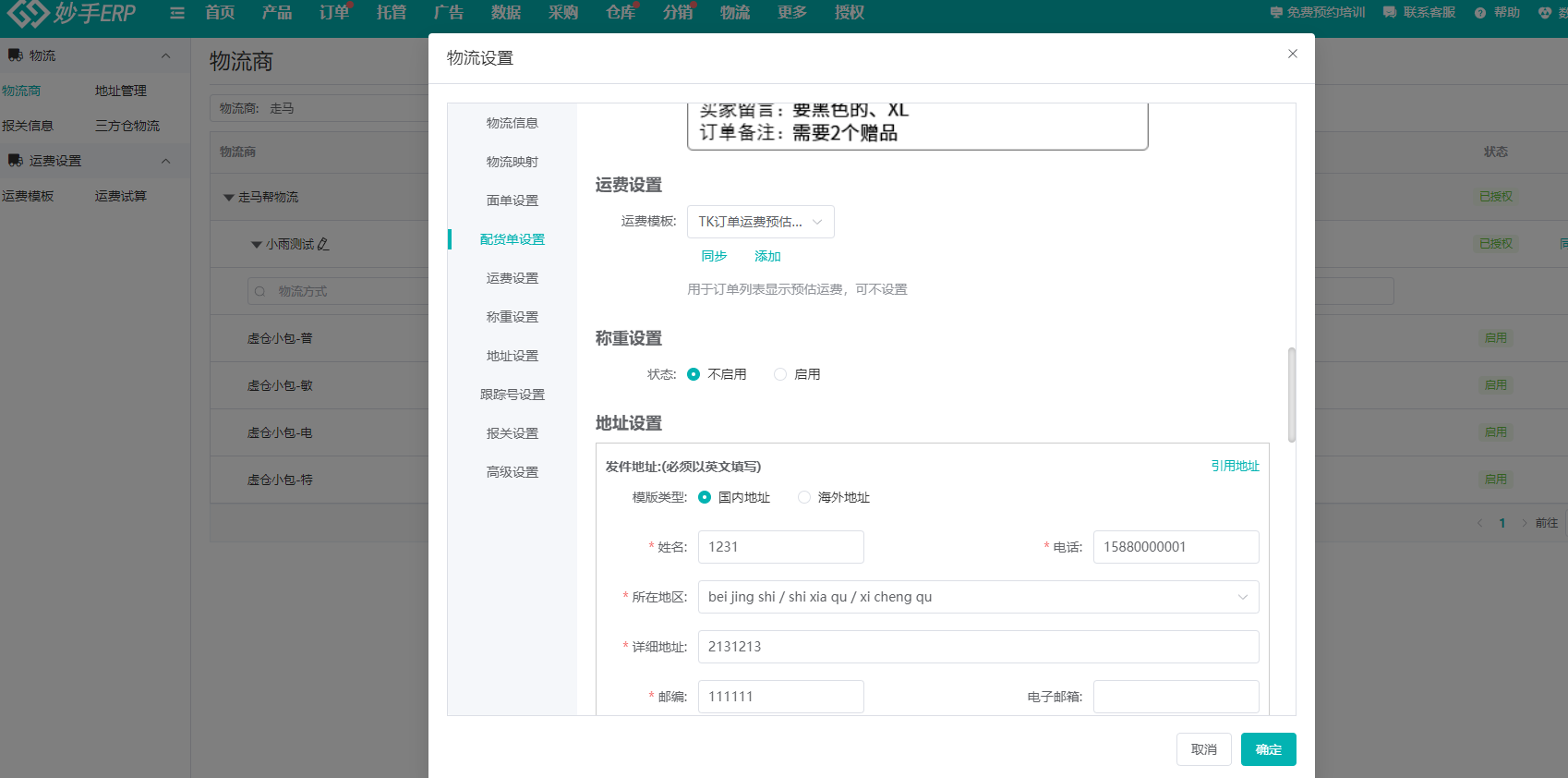Close the 物流设置 dialog with X icon

[x=1292, y=54]
